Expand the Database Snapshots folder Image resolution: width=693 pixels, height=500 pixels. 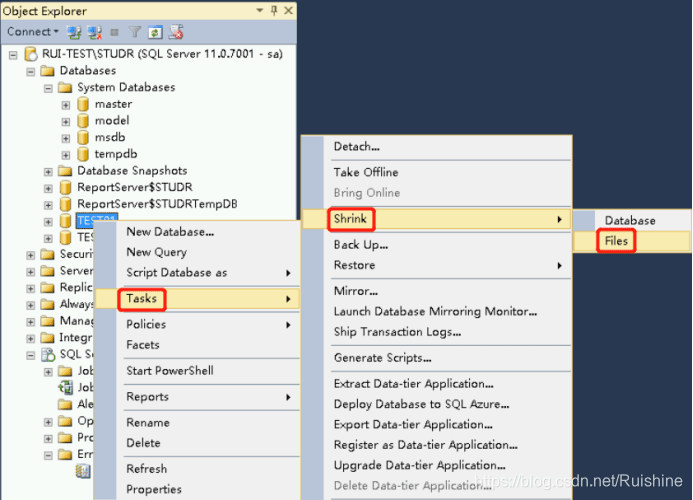coord(48,171)
